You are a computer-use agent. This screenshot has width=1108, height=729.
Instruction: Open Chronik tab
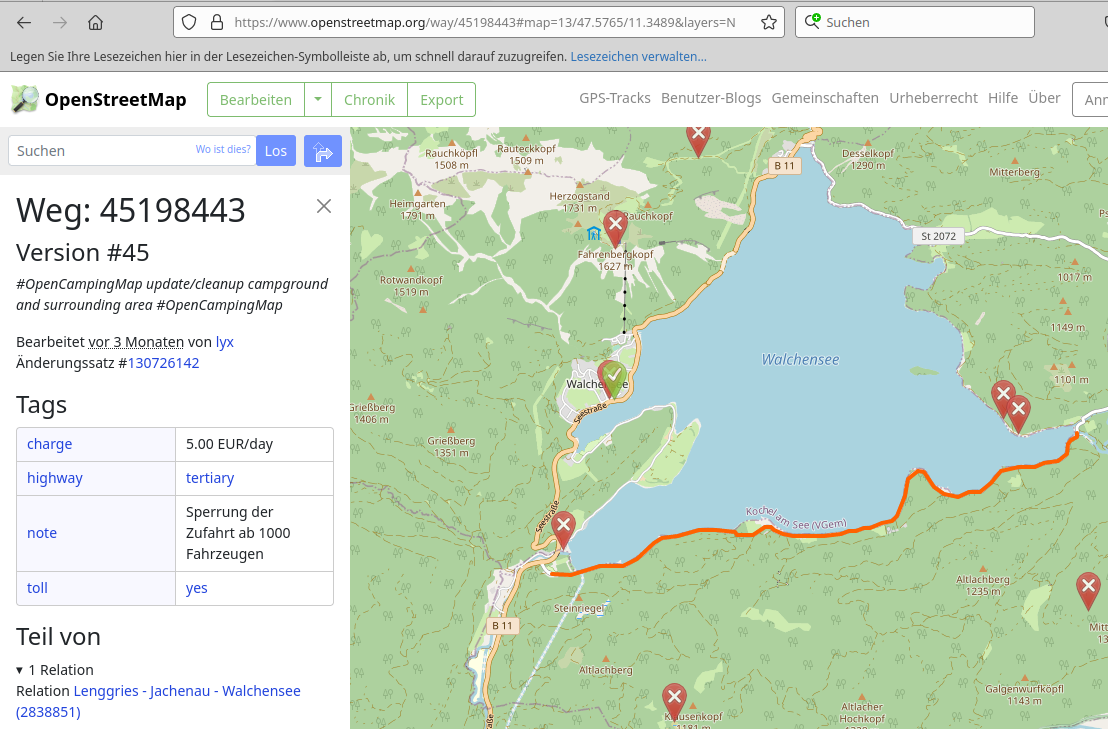(369, 99)
